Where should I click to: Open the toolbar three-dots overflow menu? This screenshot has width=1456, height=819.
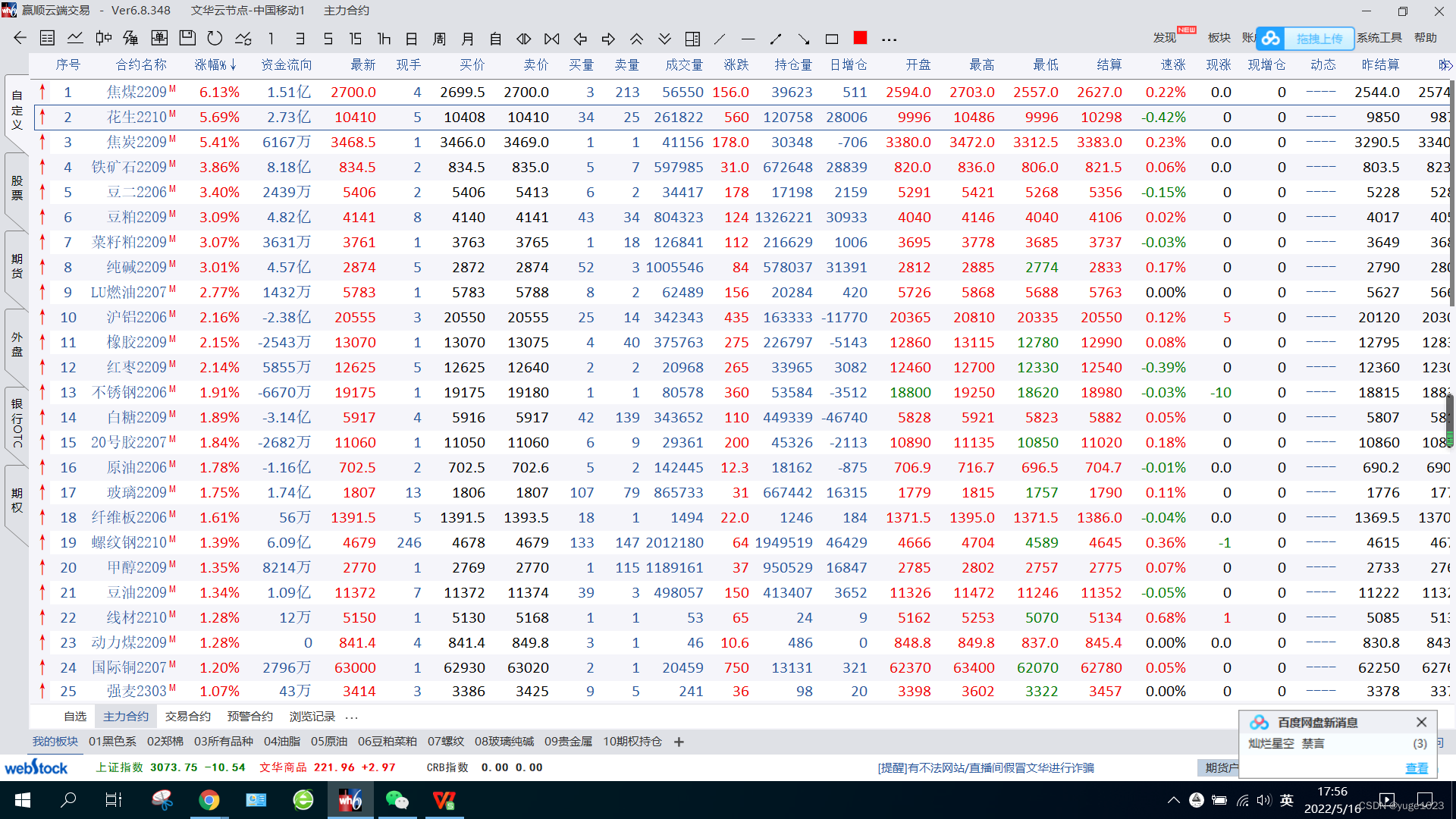[890, 39]
